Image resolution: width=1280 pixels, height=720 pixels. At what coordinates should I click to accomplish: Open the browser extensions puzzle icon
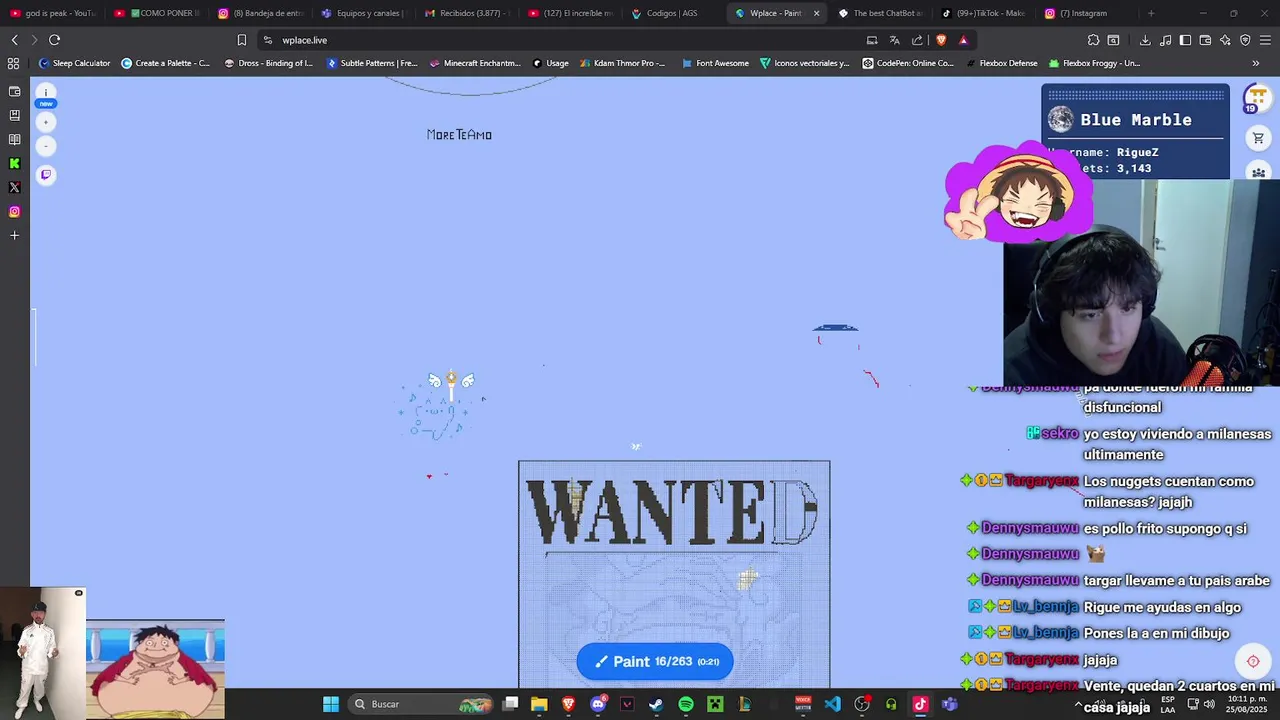(x=1093, y=40)
